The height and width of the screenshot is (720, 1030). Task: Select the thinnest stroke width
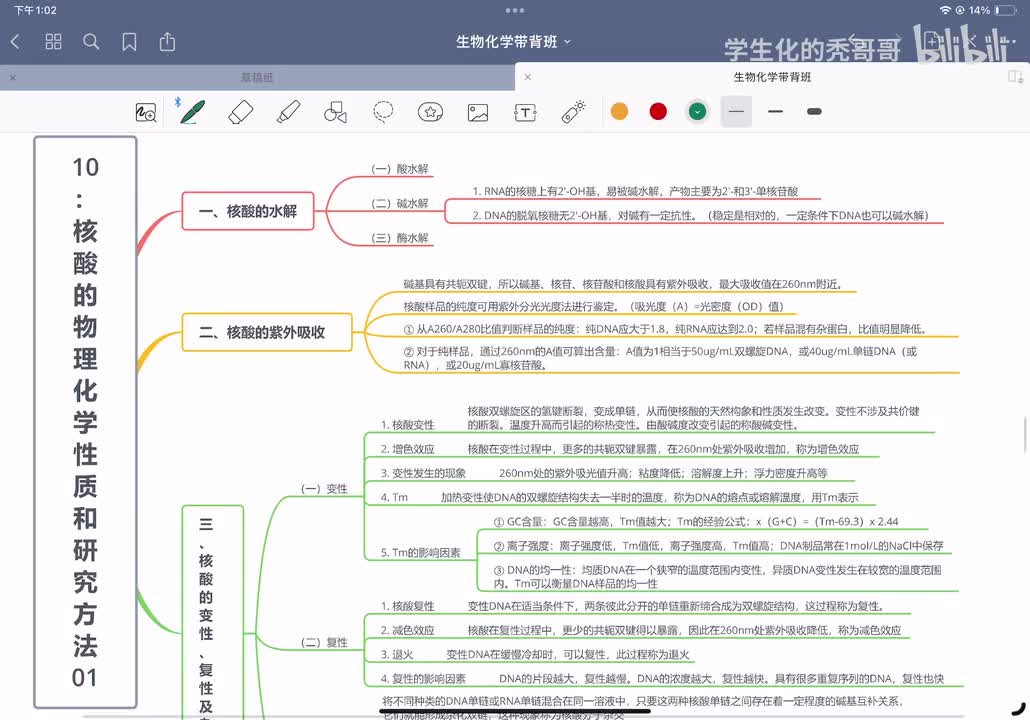click(736, 112)
